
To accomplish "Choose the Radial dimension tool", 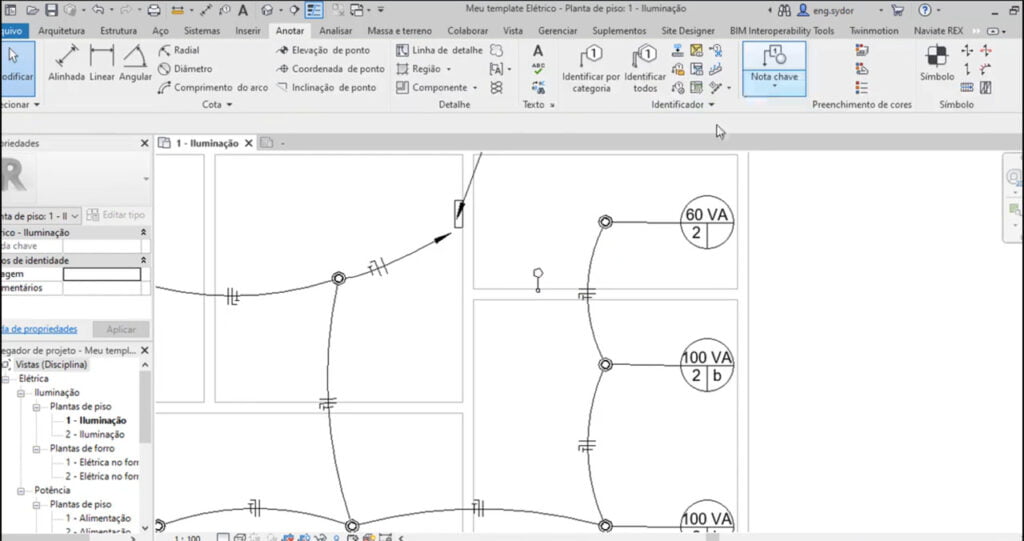I will [179, 50].
